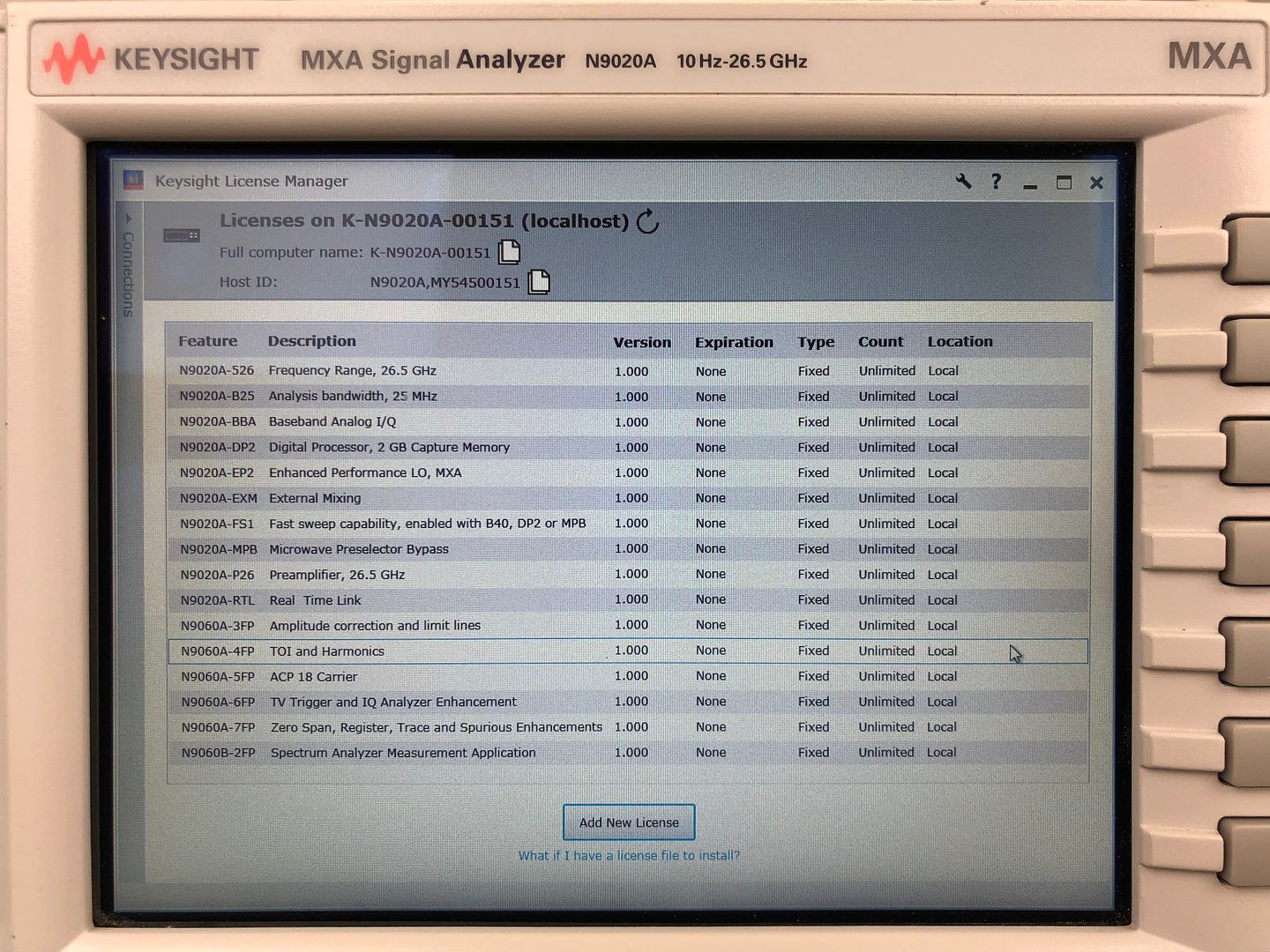Select the N9020A-BBA feature cell
The width and height of the screenshot is (1270, 952).
pos(218,422)
